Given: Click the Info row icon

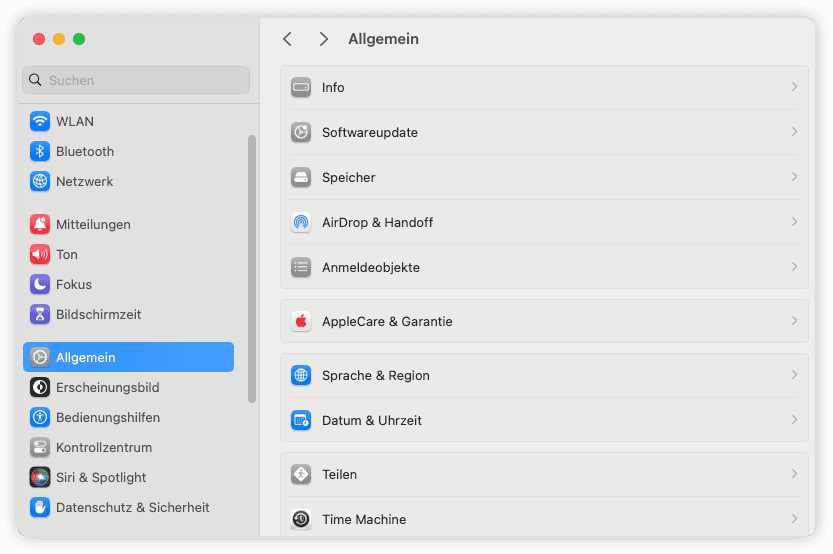Looking at the screenshot, I should pos(301,88).
